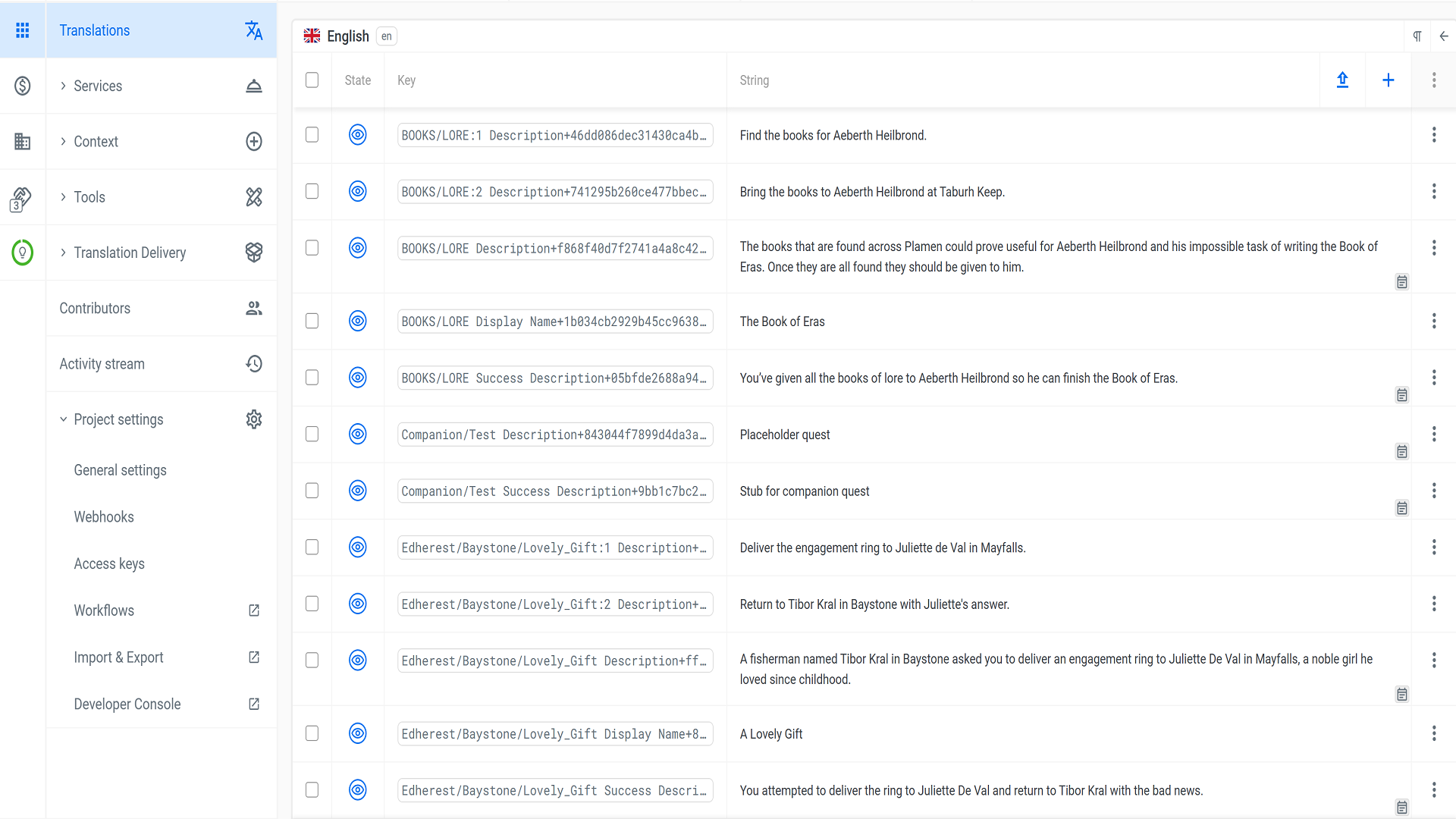Open note icon on The books that are found row
The width and height of the screenshot is (1456, 819).
(x=1402, y=282)
